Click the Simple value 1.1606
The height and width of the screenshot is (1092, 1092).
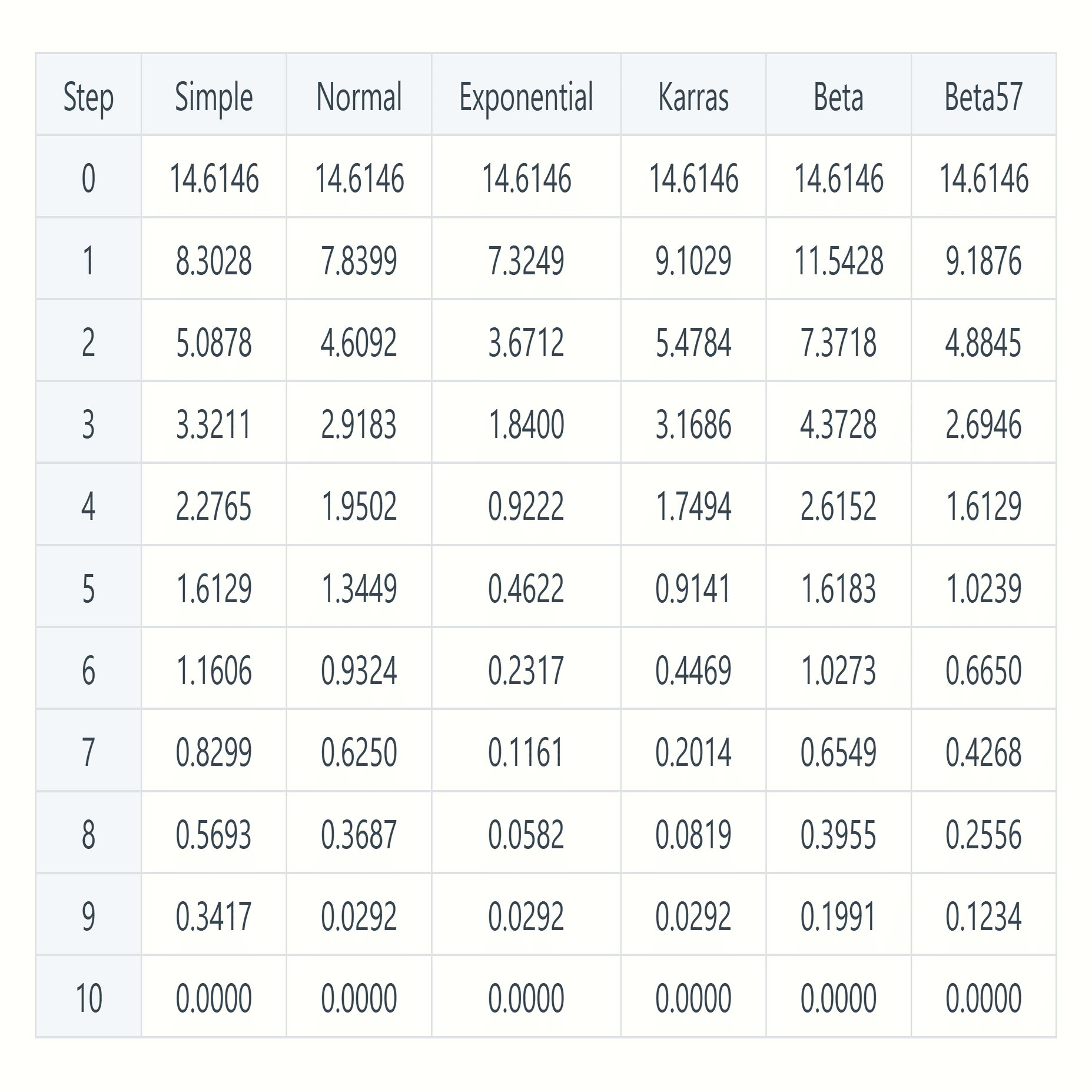point(214,671)
